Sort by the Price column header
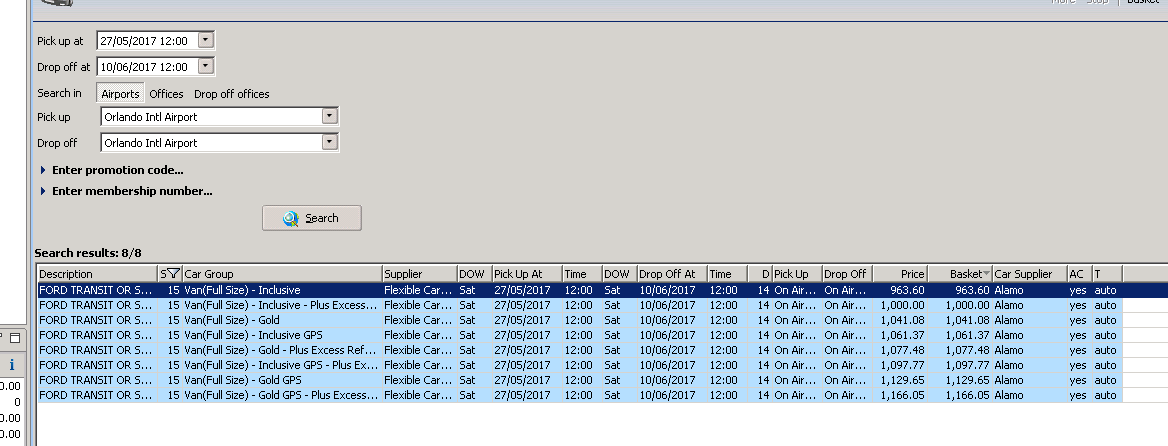Image resolution: width=1168 pixels, height=446 pixels. coord(900,274)
